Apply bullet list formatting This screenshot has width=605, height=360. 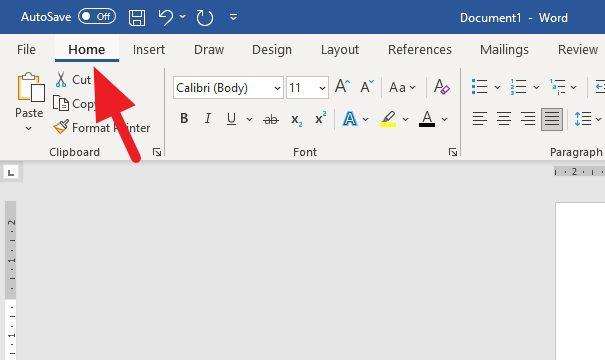click(x=479, y=87)
